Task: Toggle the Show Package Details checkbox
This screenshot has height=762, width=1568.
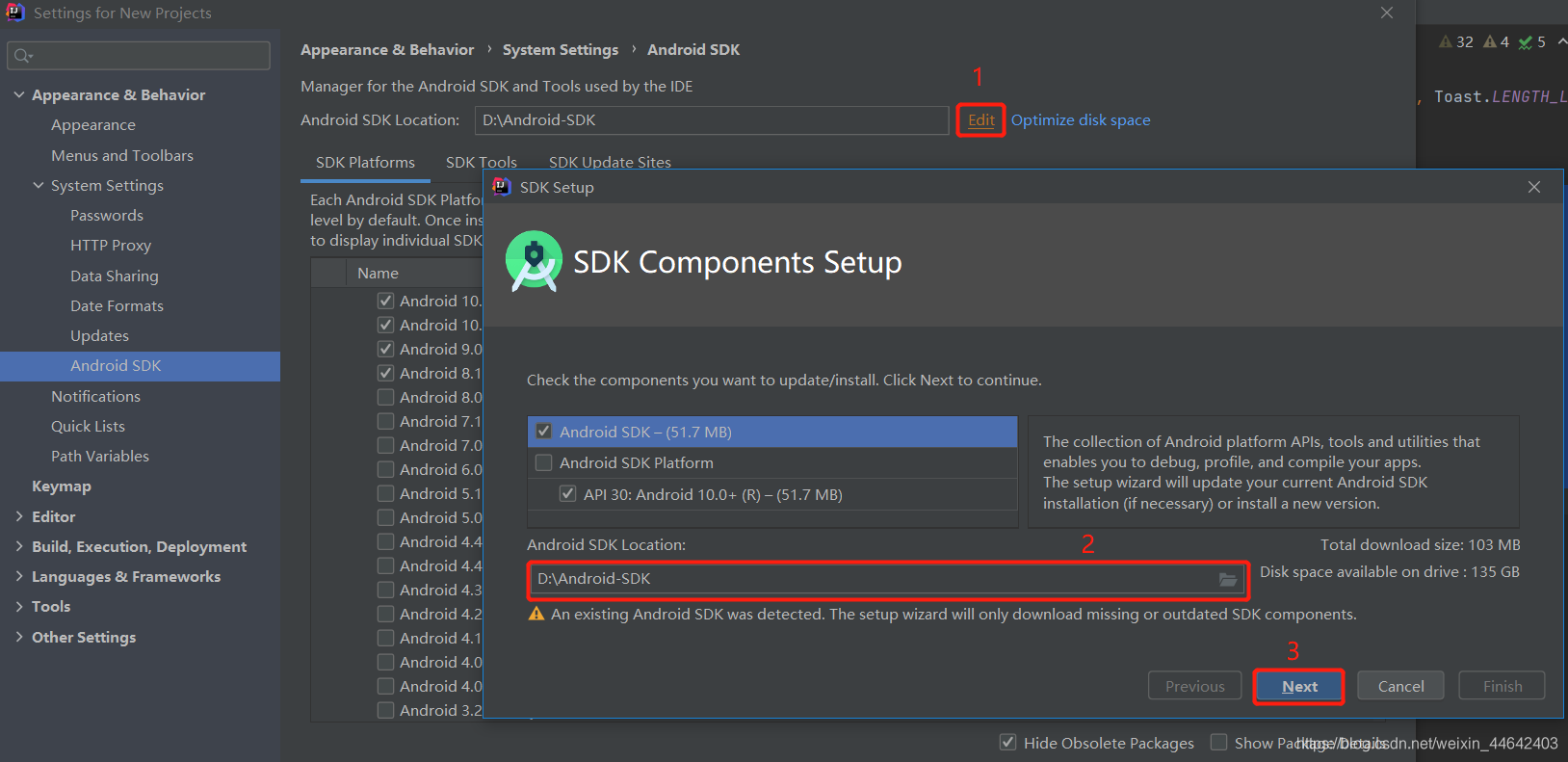Action: coord(1219,743)
